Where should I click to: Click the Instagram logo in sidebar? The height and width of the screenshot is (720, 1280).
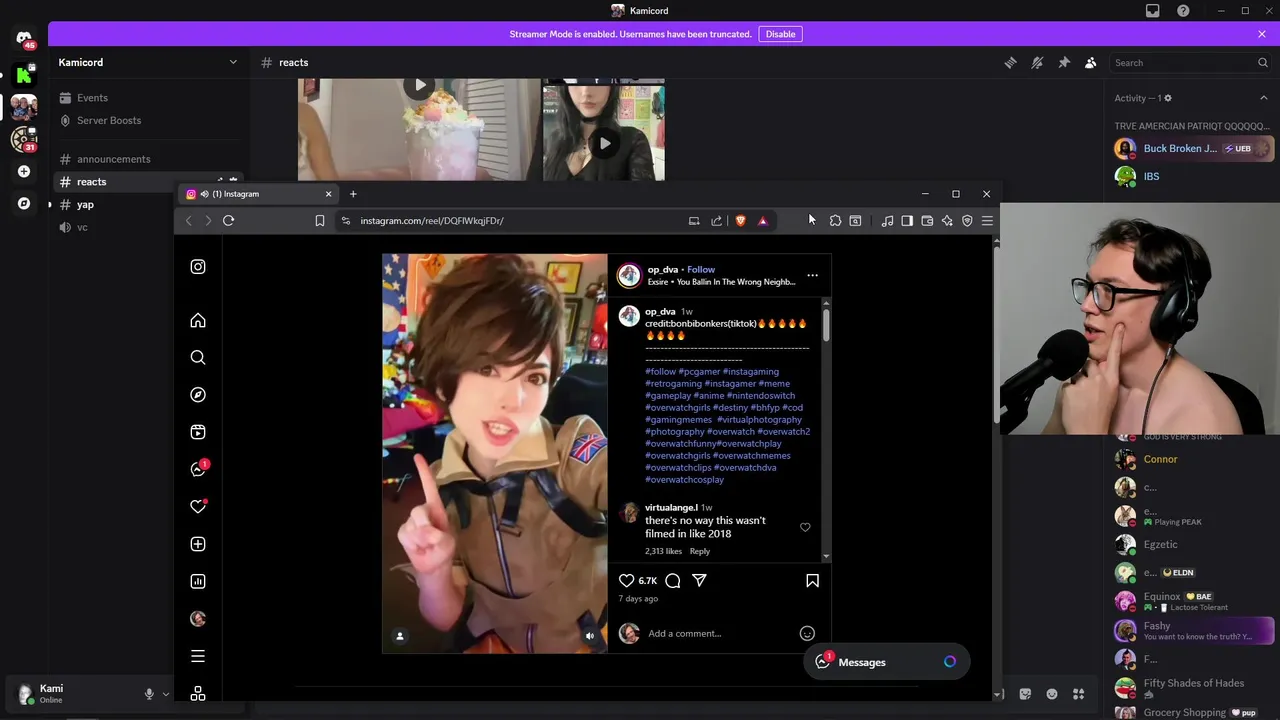click(198, 267)
